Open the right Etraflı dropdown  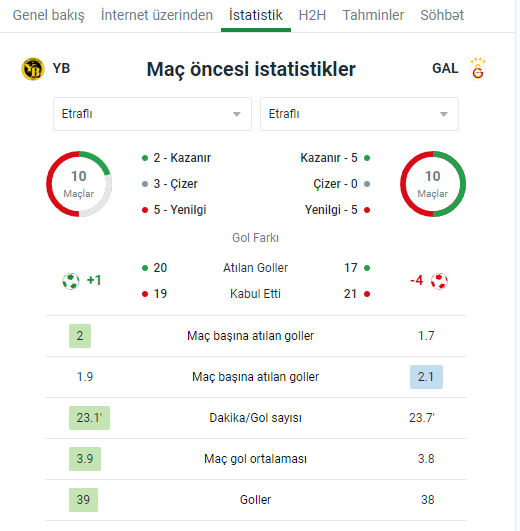359,114
